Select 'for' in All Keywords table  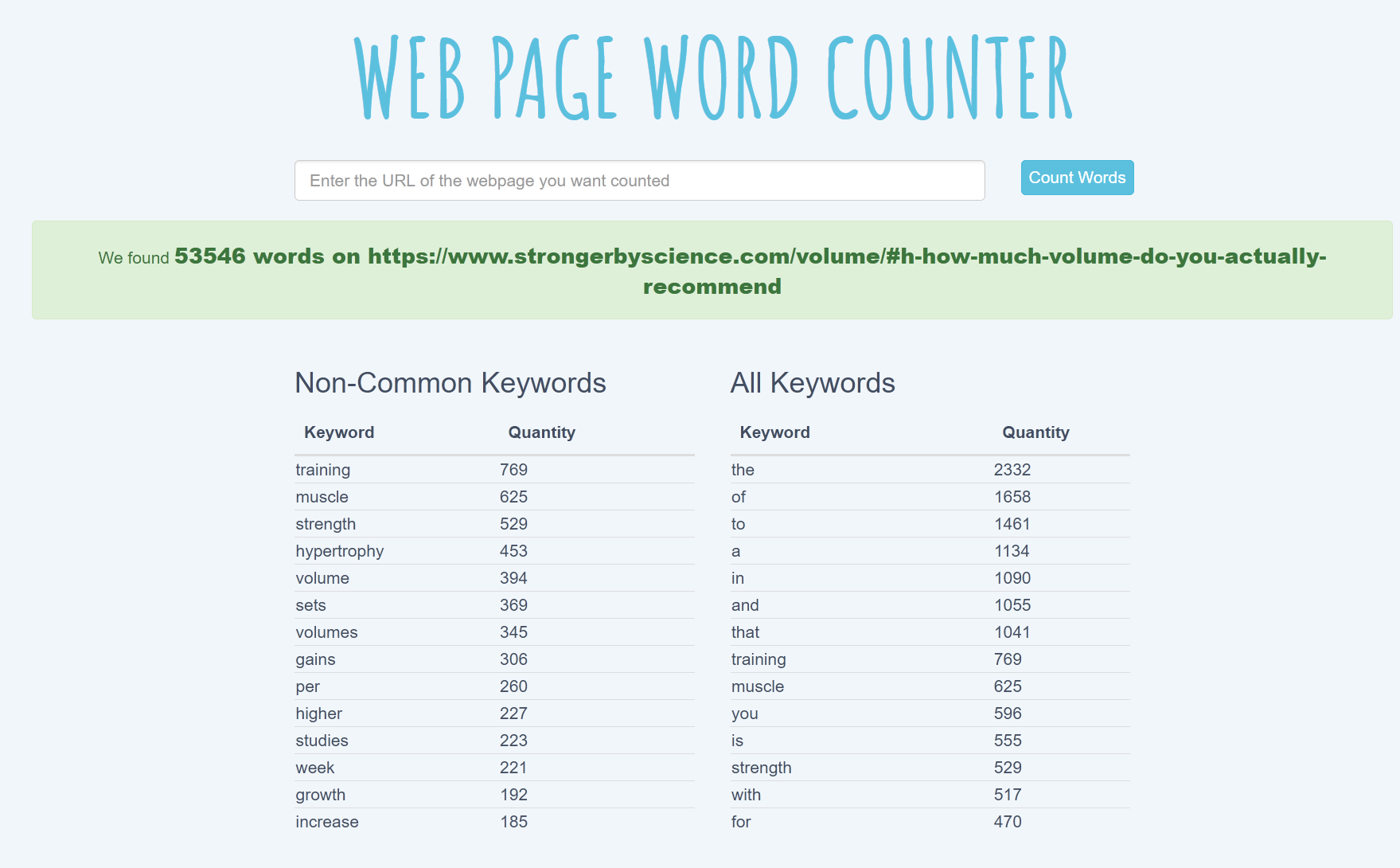tap(741, 822)
